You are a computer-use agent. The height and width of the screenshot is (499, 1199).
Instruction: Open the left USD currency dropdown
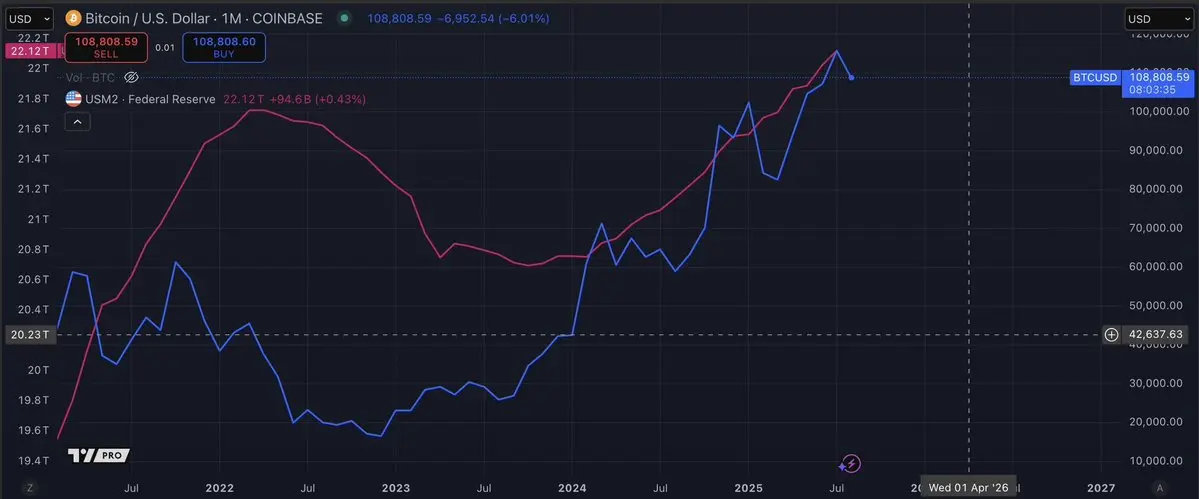click(x=29, y=18)
